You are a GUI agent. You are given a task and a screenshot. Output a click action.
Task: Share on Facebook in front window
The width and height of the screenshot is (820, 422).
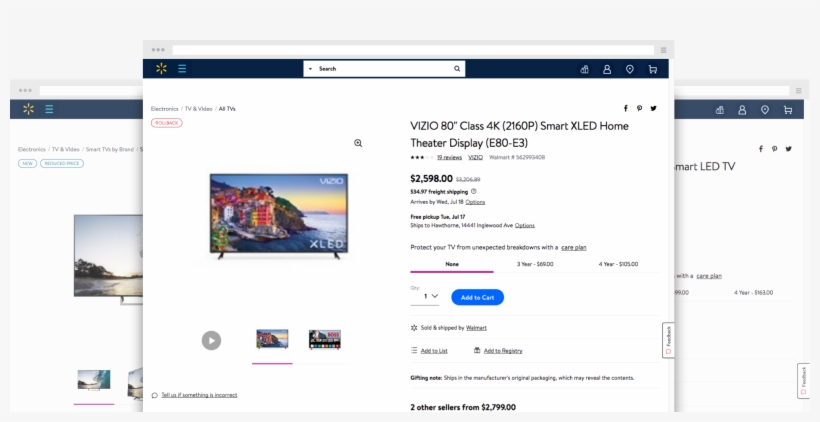[x=625, y=108]
